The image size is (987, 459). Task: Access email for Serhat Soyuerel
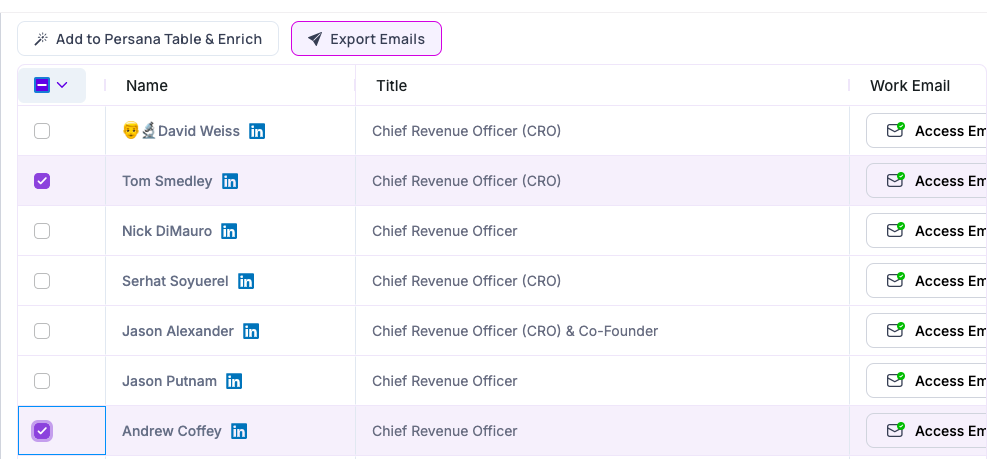tap(930, 281)
